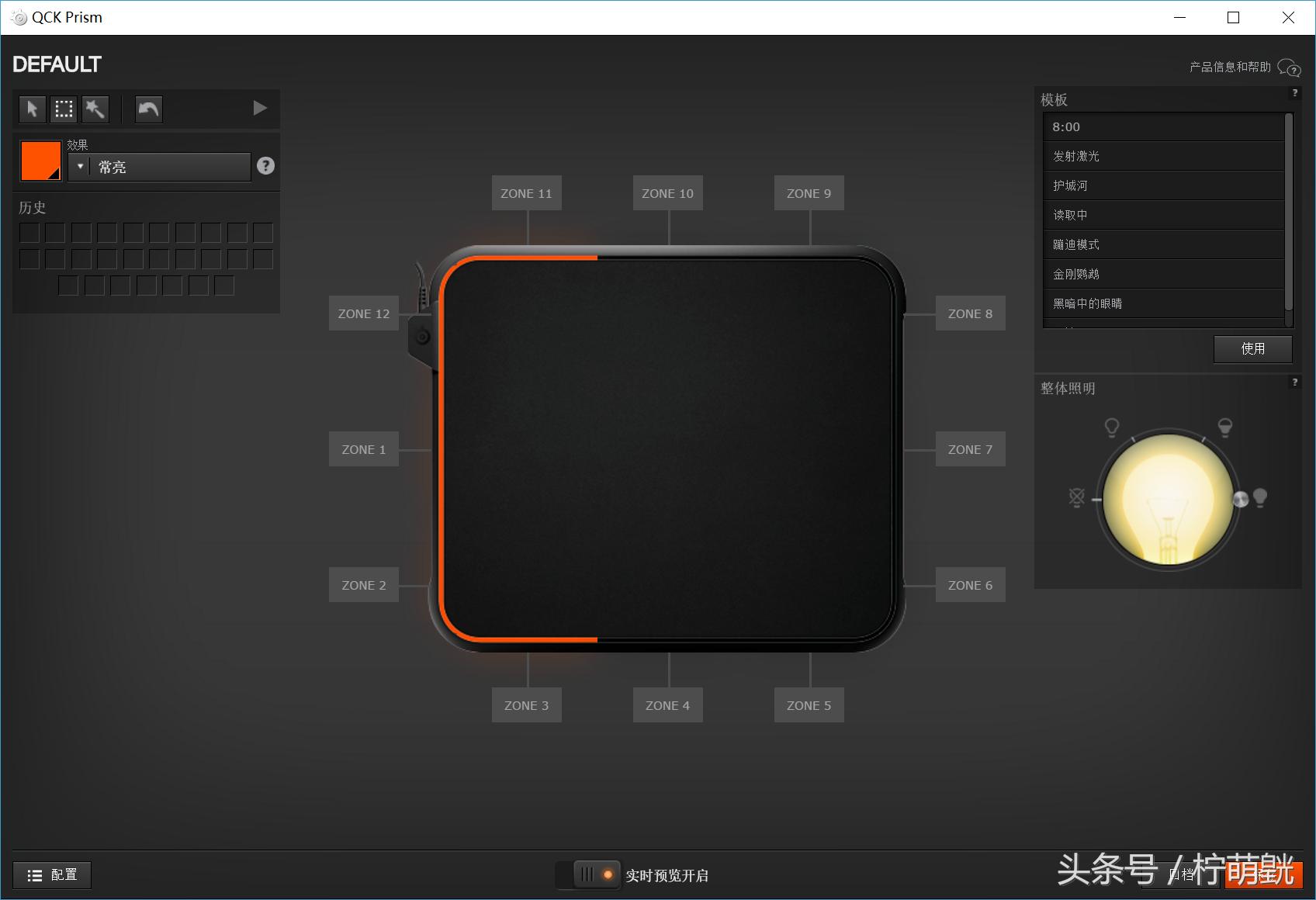The height and width of the screenshot is (900, 1316).
Task: Click the ZONE 4 label
Action: click(668, 705)
